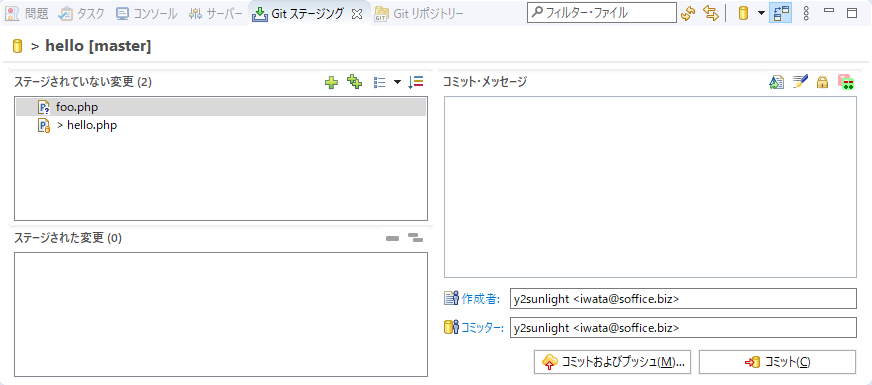
Task: Switch to the コンソール tab
Action: coord(147,13)
